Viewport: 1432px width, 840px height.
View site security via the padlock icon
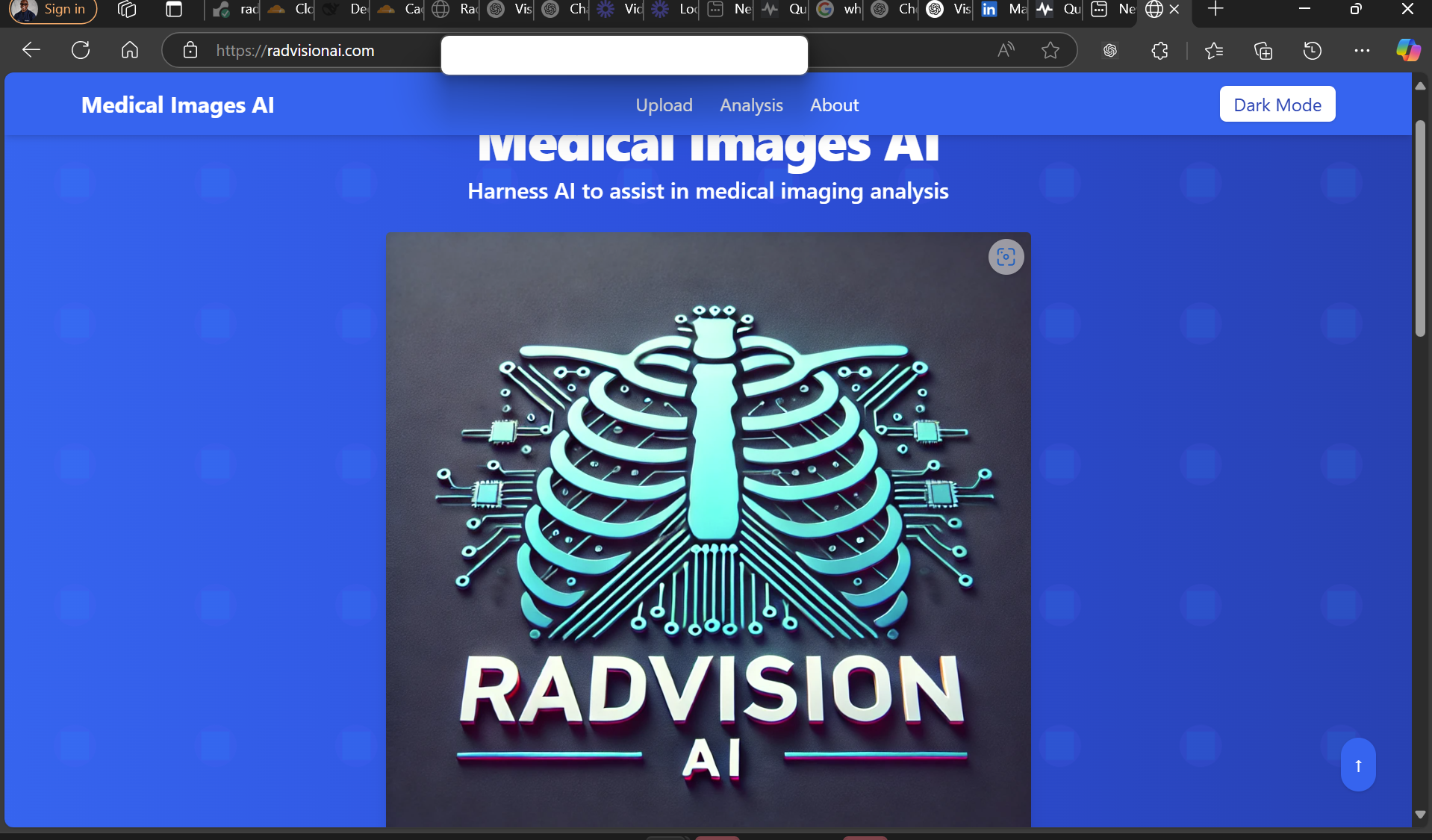(190, 50)
